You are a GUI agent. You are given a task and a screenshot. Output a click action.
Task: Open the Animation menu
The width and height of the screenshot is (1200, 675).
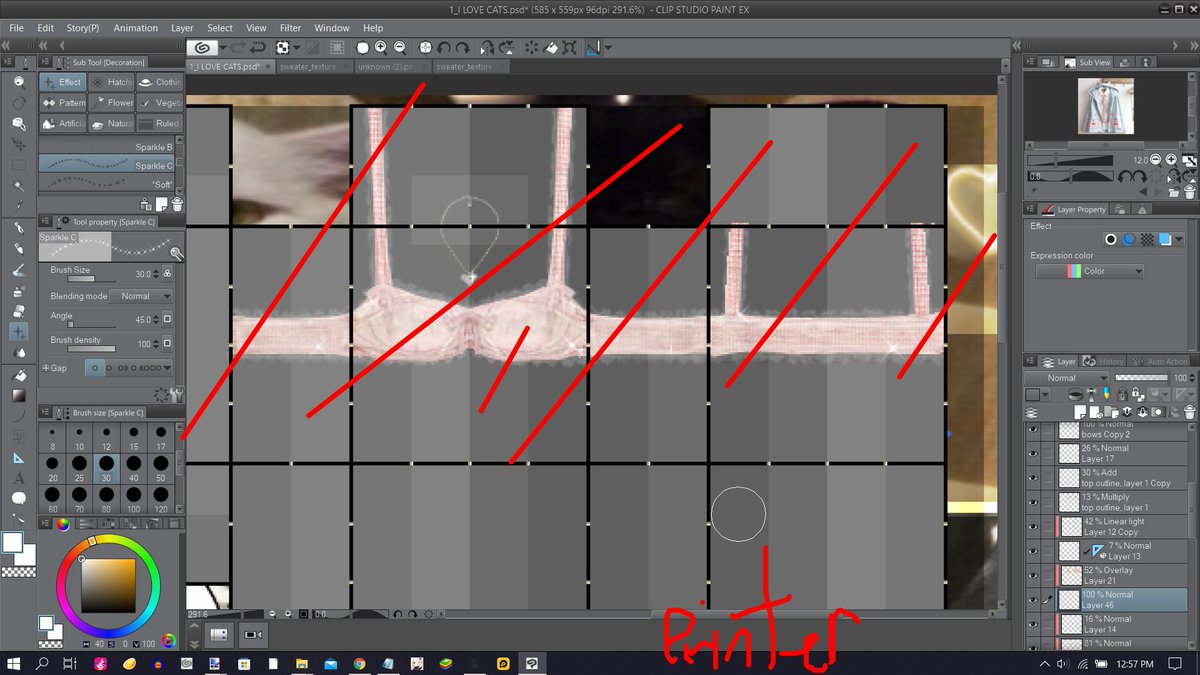pos(135,28)
